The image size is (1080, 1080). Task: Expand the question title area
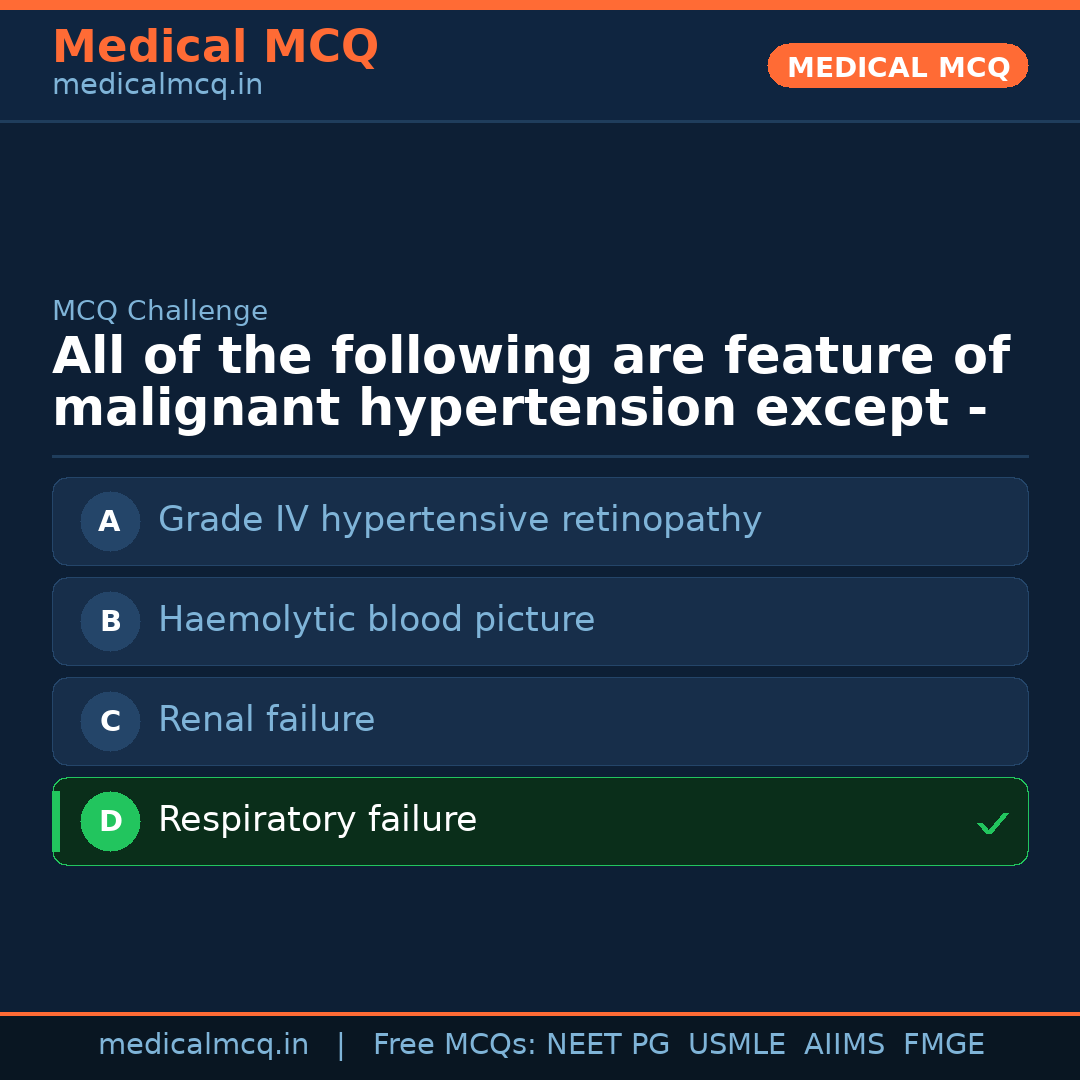530,380
